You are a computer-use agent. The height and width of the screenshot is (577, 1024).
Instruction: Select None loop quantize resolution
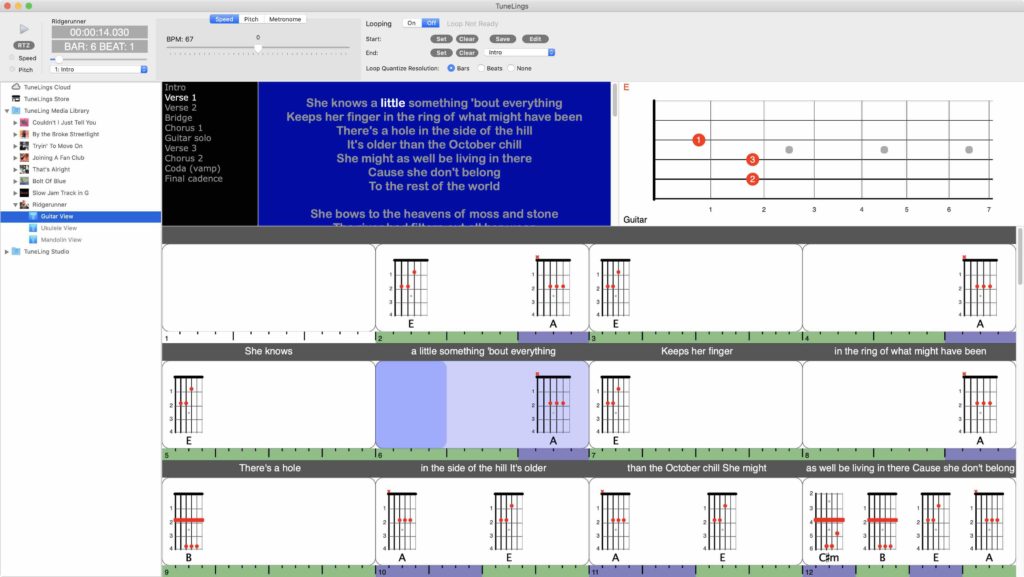coord(511,68)
